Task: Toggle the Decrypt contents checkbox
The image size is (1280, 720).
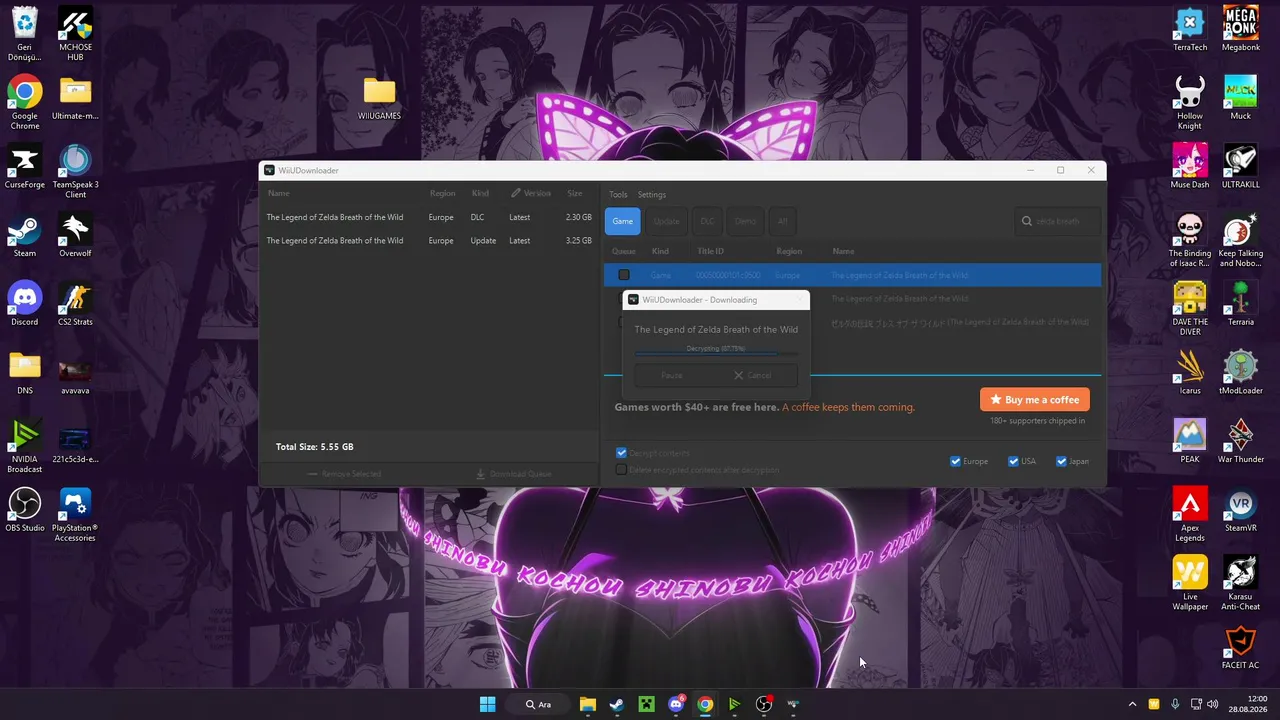Action: pyautogui.click(x=621, y=453)
